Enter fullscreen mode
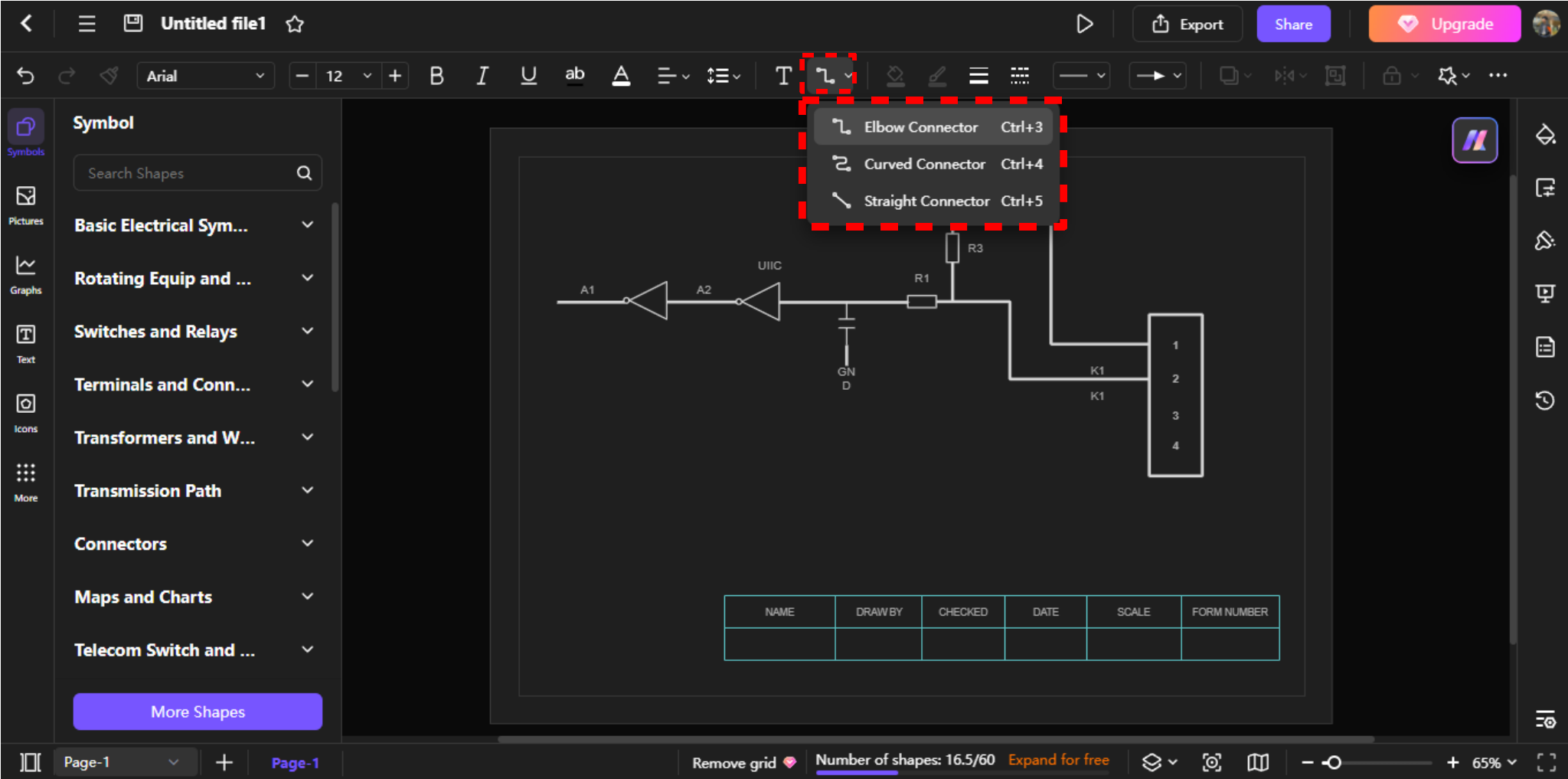This screenshot has width=1568, height=779. 1546,762
